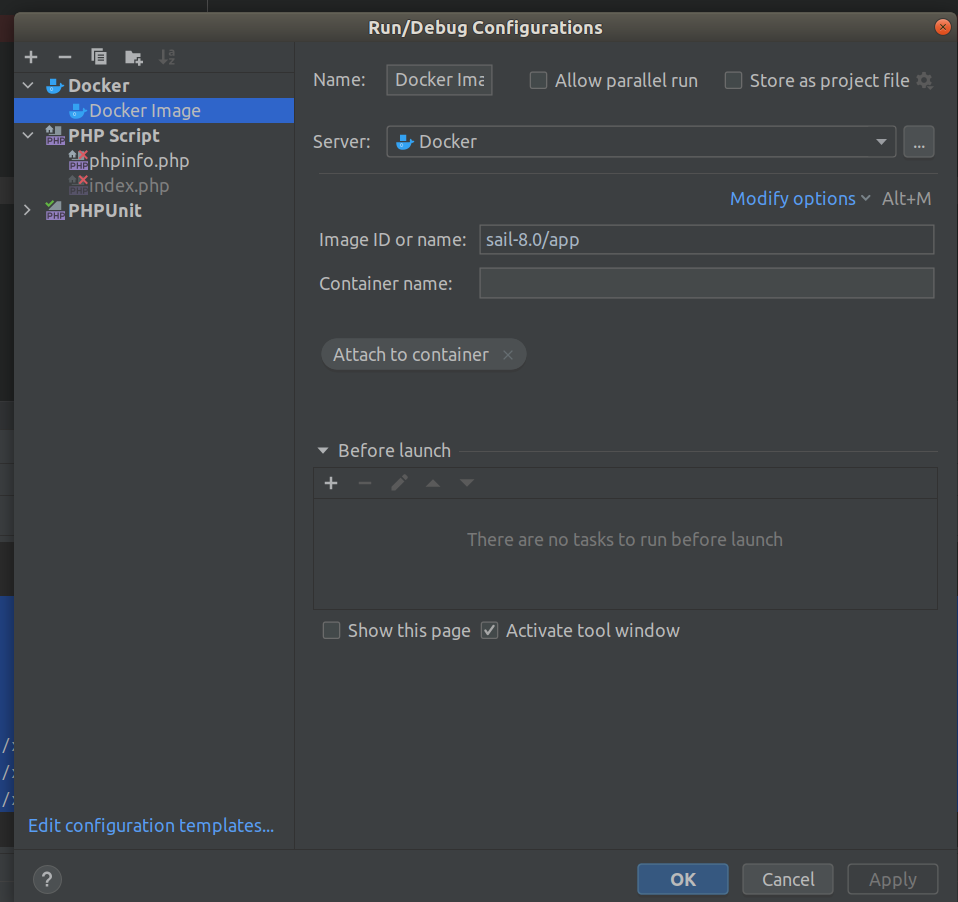The height and width of the screenshot is (902, 958).
Task: Add a Before launch task with plus icon
Action: pos(331,484)
